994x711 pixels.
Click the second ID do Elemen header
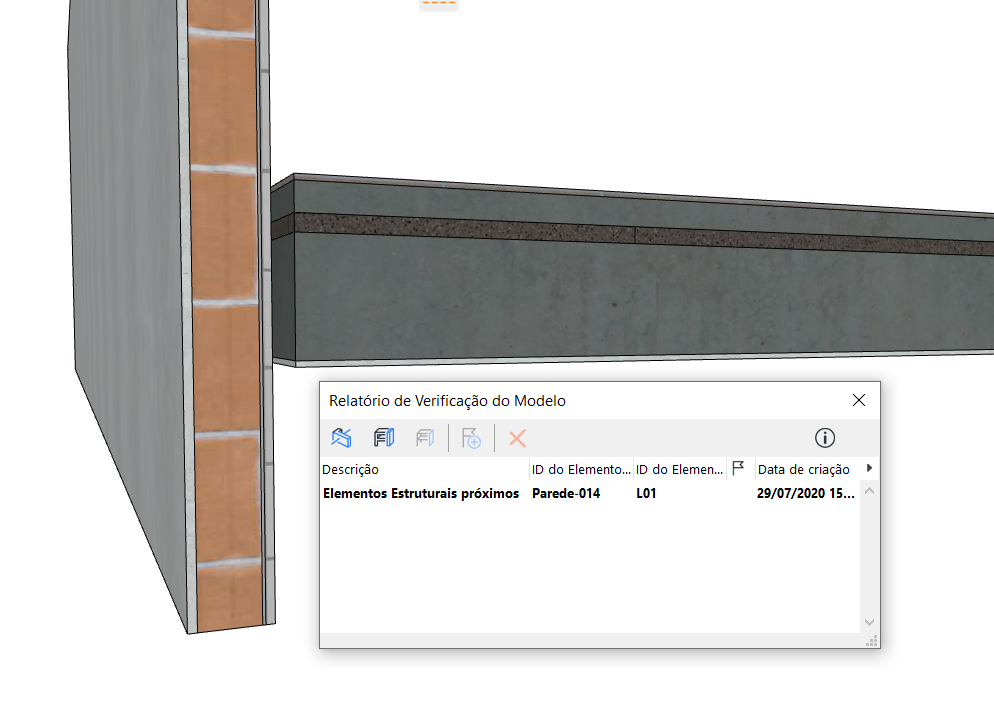(679, 469)
